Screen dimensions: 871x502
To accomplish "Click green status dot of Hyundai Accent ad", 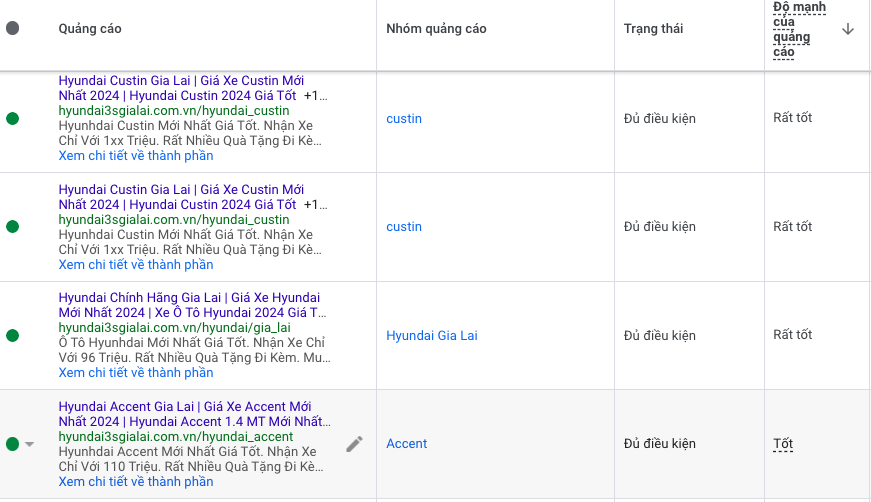I will (12, 444).
